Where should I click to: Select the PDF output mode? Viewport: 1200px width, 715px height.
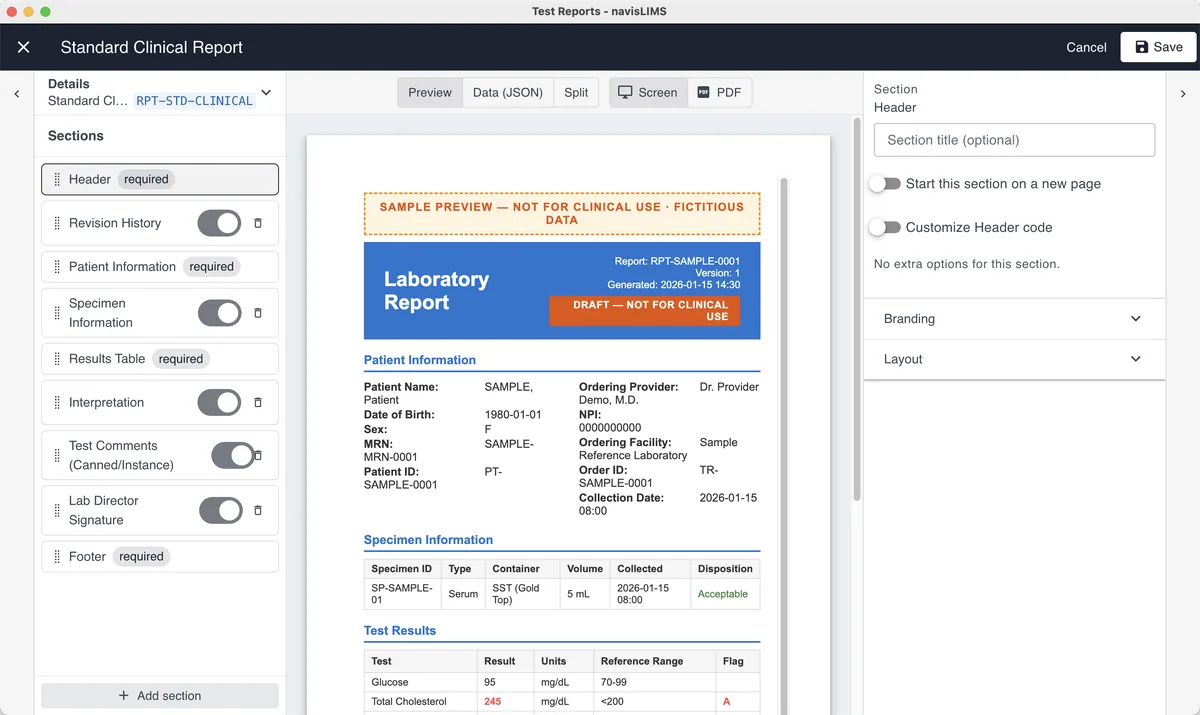[x=719, y=92]
